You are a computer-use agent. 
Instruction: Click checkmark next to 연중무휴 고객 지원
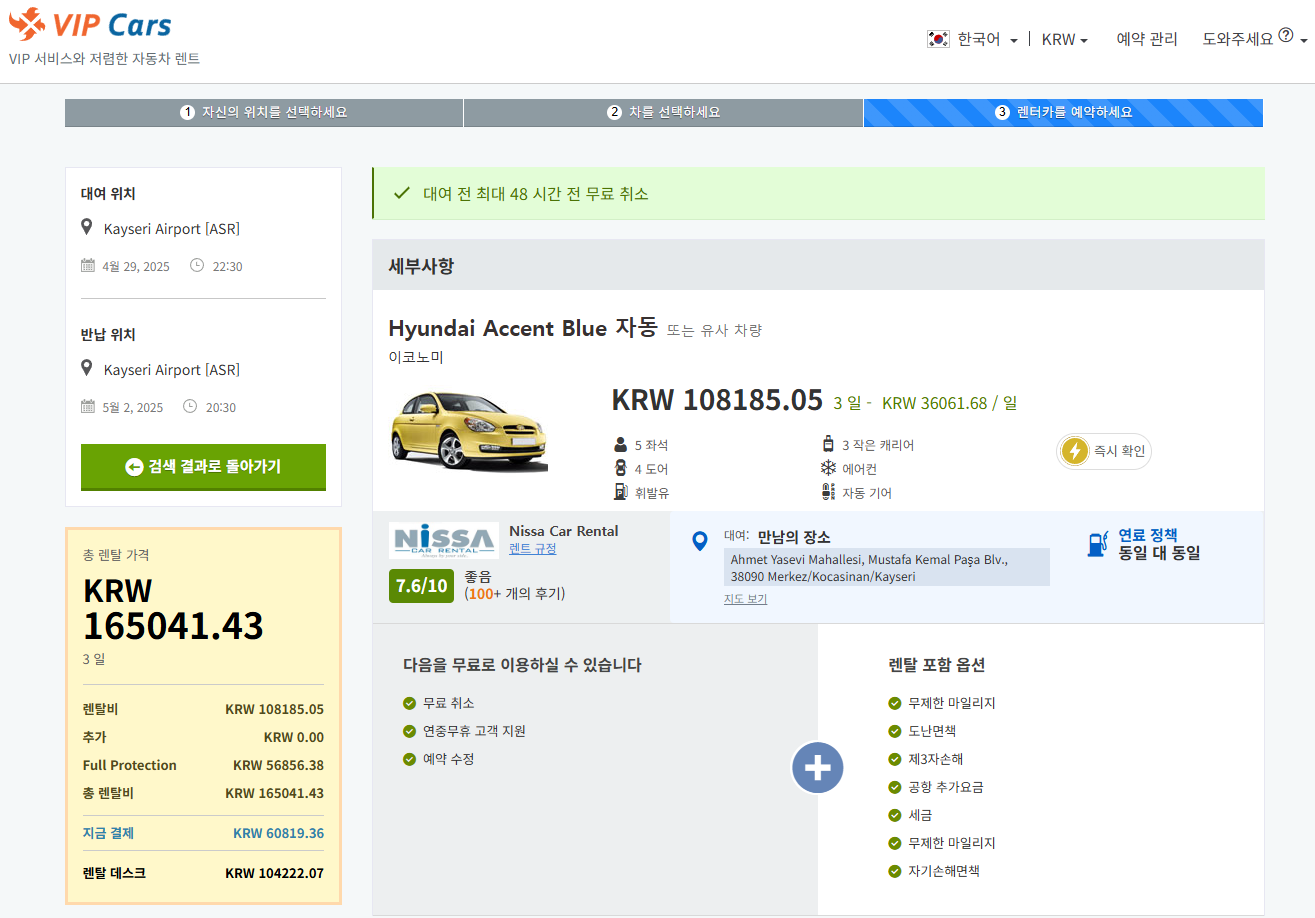(409, 731)
